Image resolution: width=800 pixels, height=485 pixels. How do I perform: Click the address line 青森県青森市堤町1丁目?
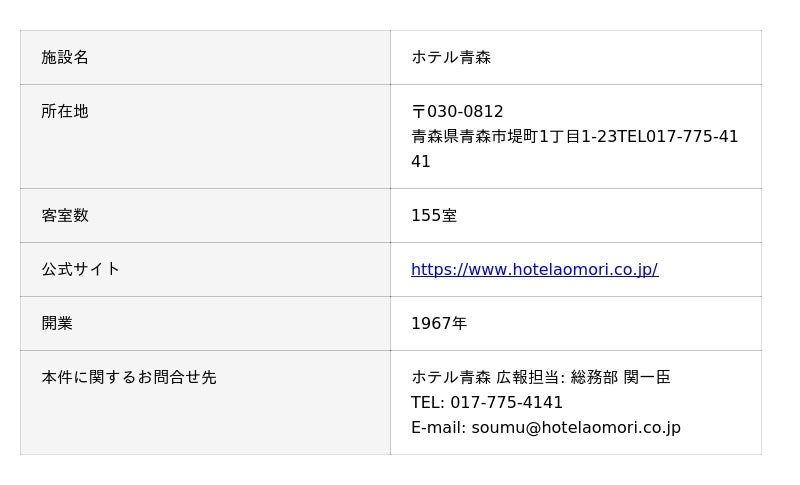496,136
